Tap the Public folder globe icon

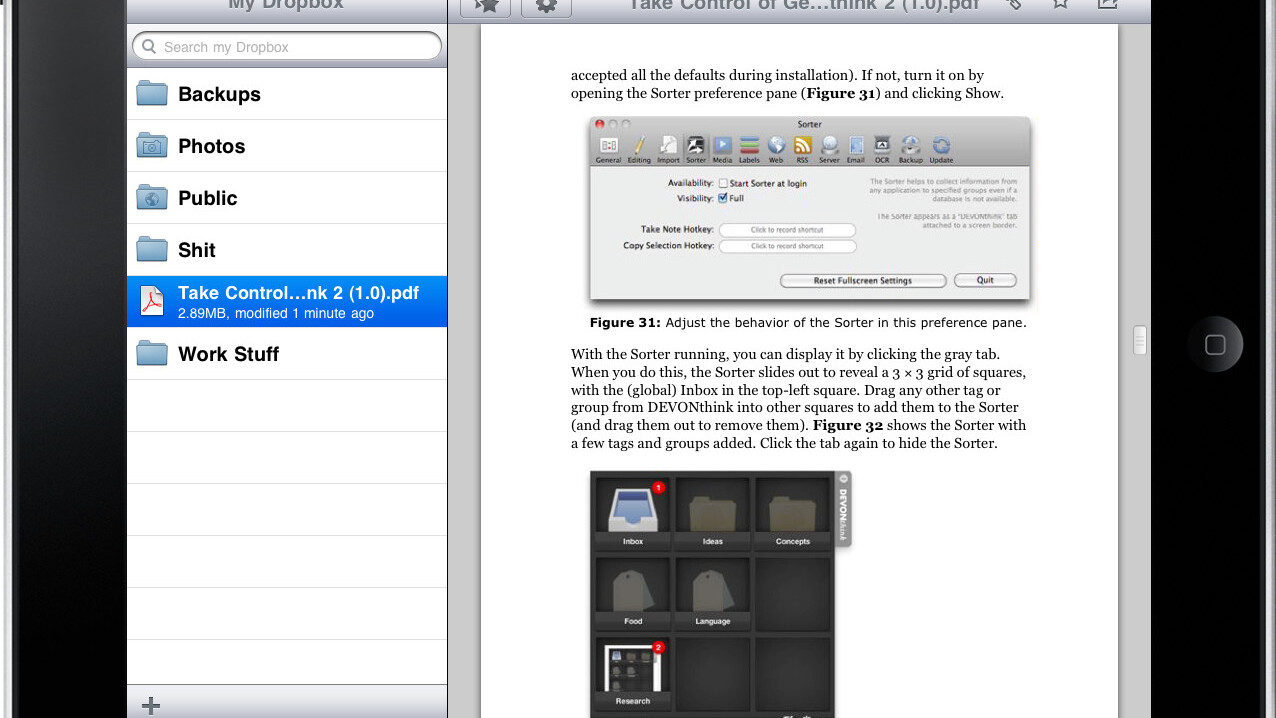[152, 198]
